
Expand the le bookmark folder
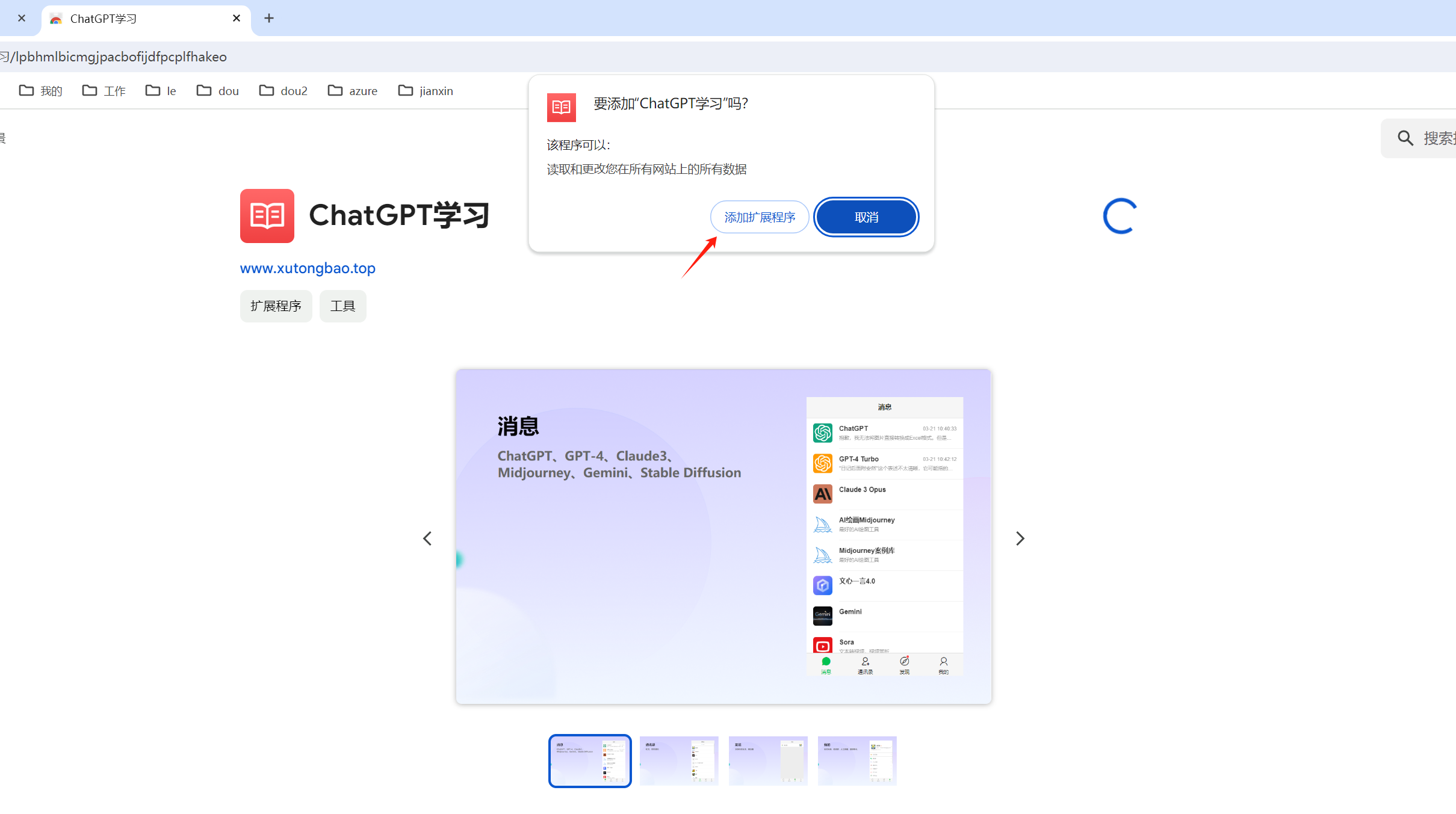point(161,91)
